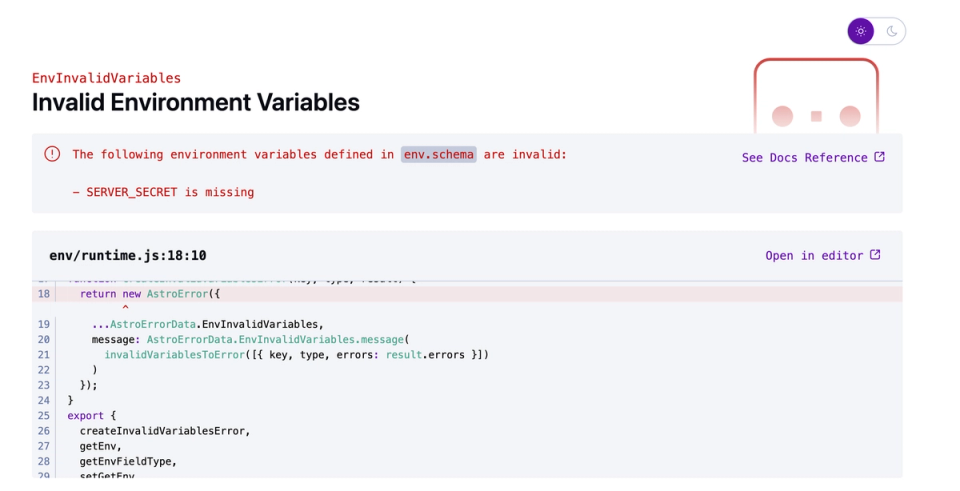Click the EnvInvalidVariables error name

click(x=106, y=78)
